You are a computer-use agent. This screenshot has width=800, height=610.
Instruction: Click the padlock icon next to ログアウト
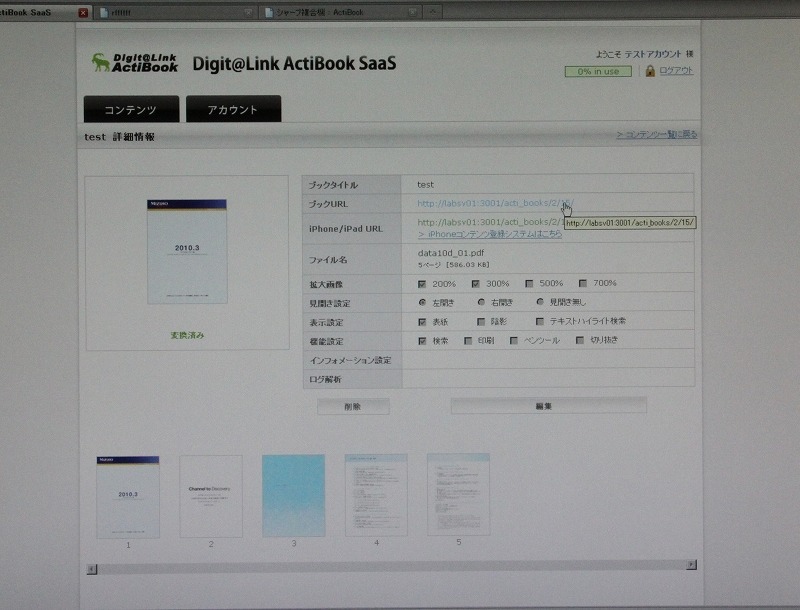(x=649, y=71)
